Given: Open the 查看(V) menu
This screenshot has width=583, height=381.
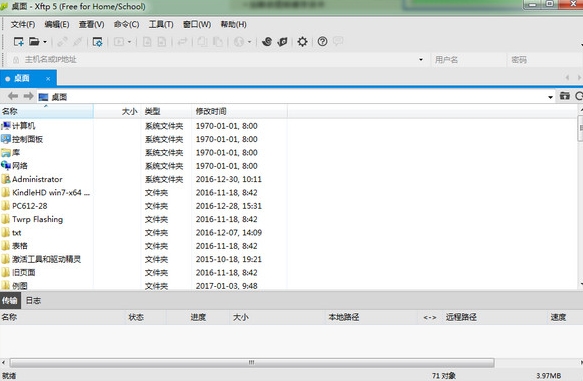Looking at the screenshot, I should pyautogui.click(x=91, y=25).
